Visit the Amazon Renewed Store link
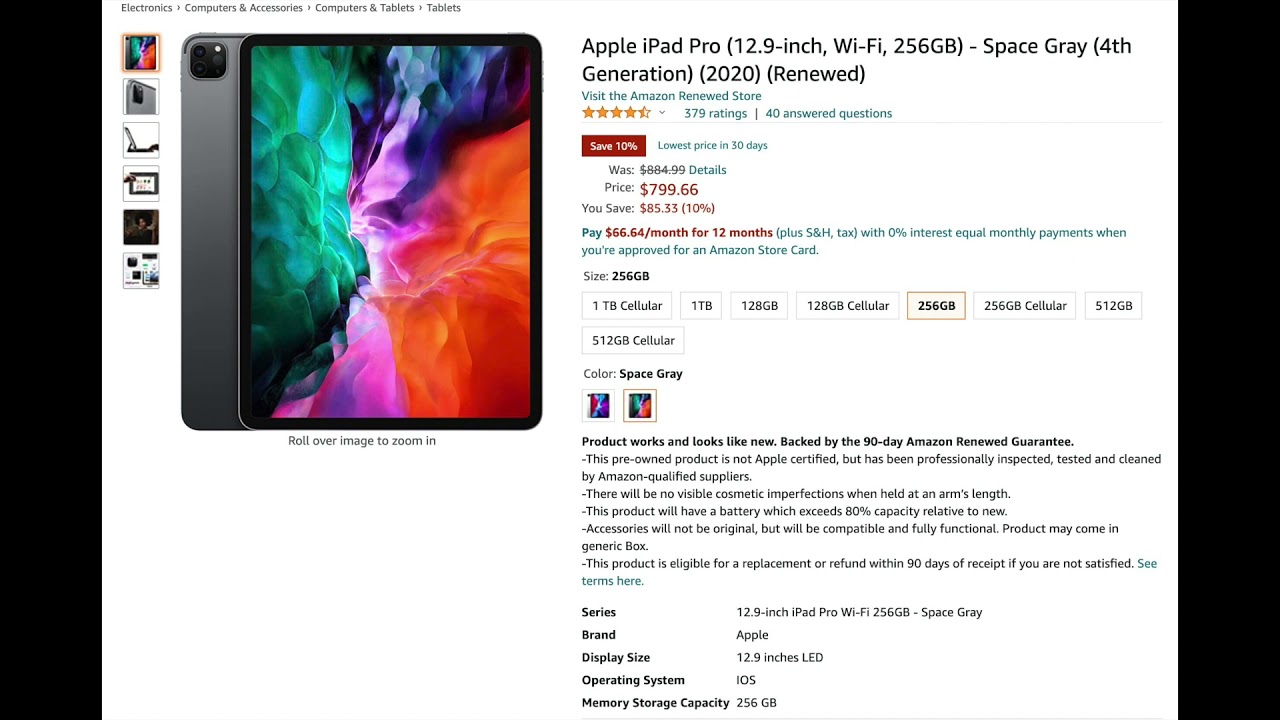 tap(672, 96)
